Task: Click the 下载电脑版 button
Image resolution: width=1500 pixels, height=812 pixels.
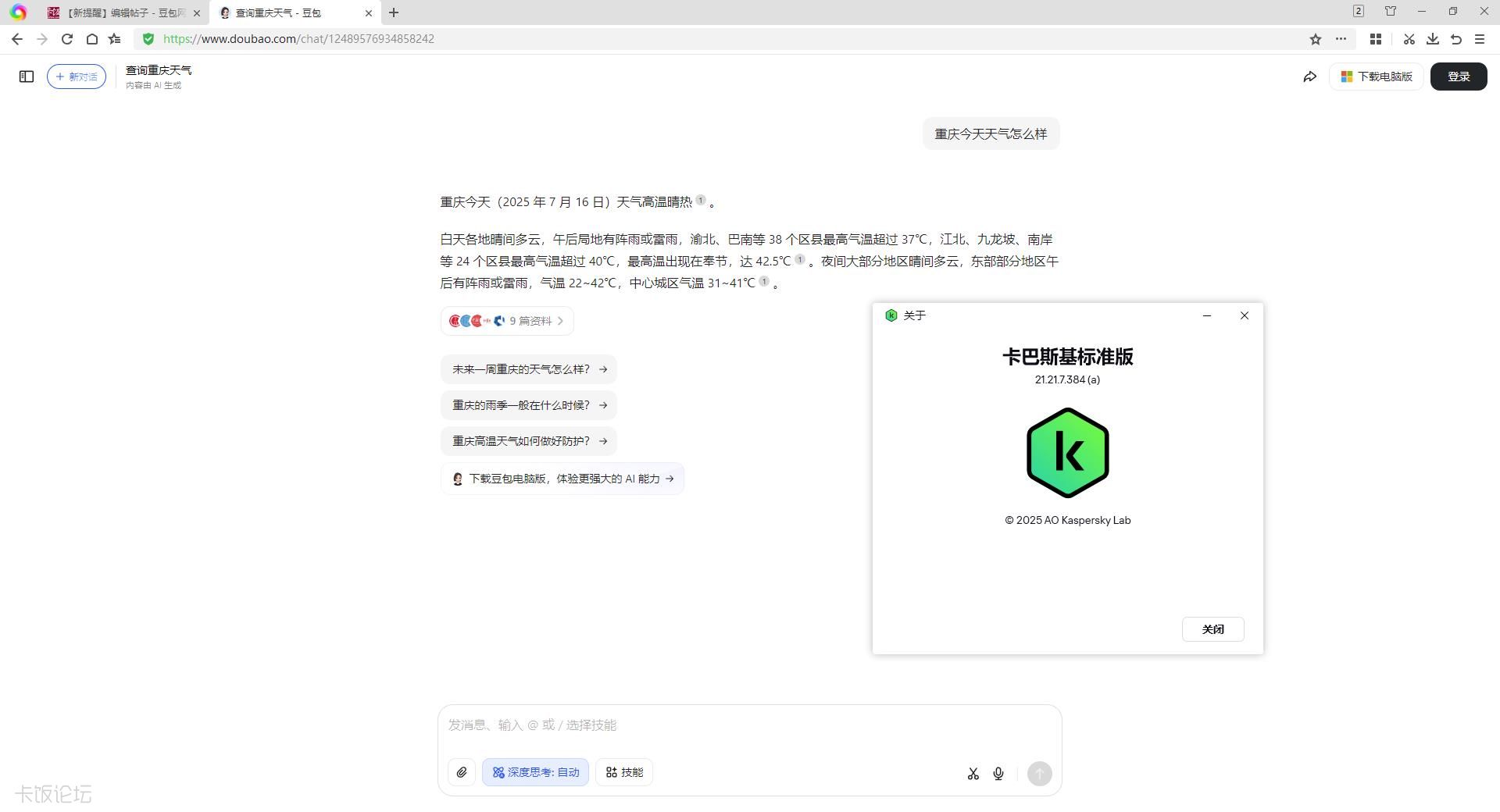Action: tap(1377, 77)
